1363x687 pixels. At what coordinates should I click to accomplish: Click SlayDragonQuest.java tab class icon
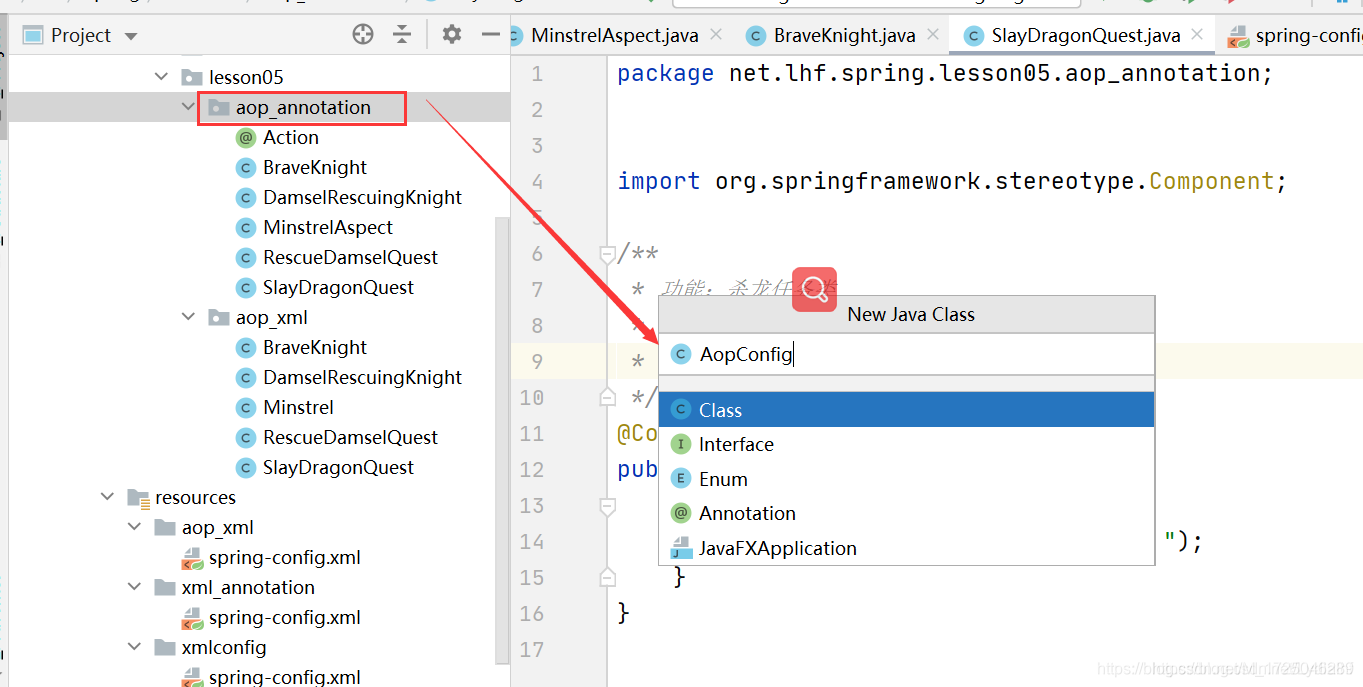click(x=973, y=36)
